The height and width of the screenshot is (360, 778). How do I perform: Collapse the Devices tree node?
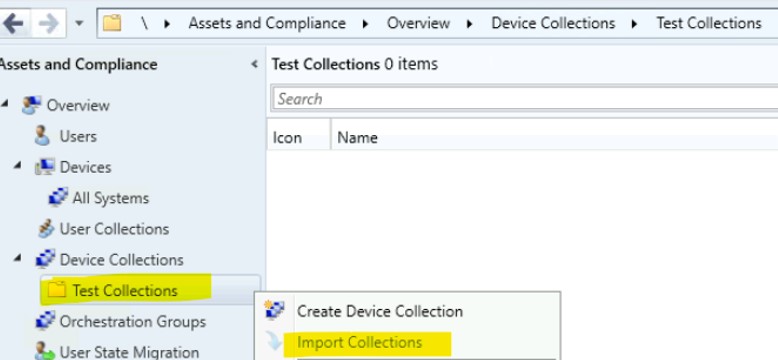coord(17,165)
